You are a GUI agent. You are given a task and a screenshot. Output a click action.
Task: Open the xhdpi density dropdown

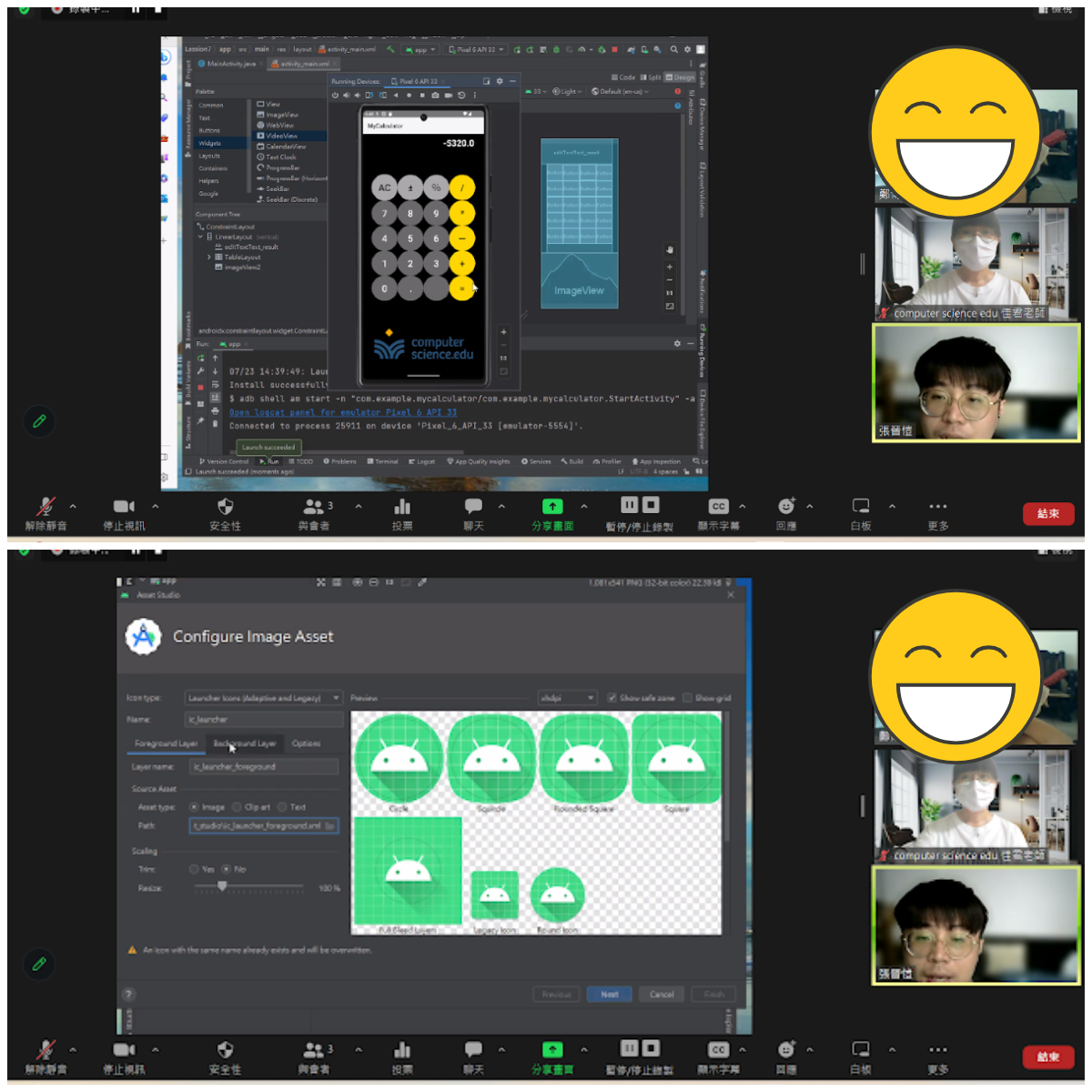567,698
